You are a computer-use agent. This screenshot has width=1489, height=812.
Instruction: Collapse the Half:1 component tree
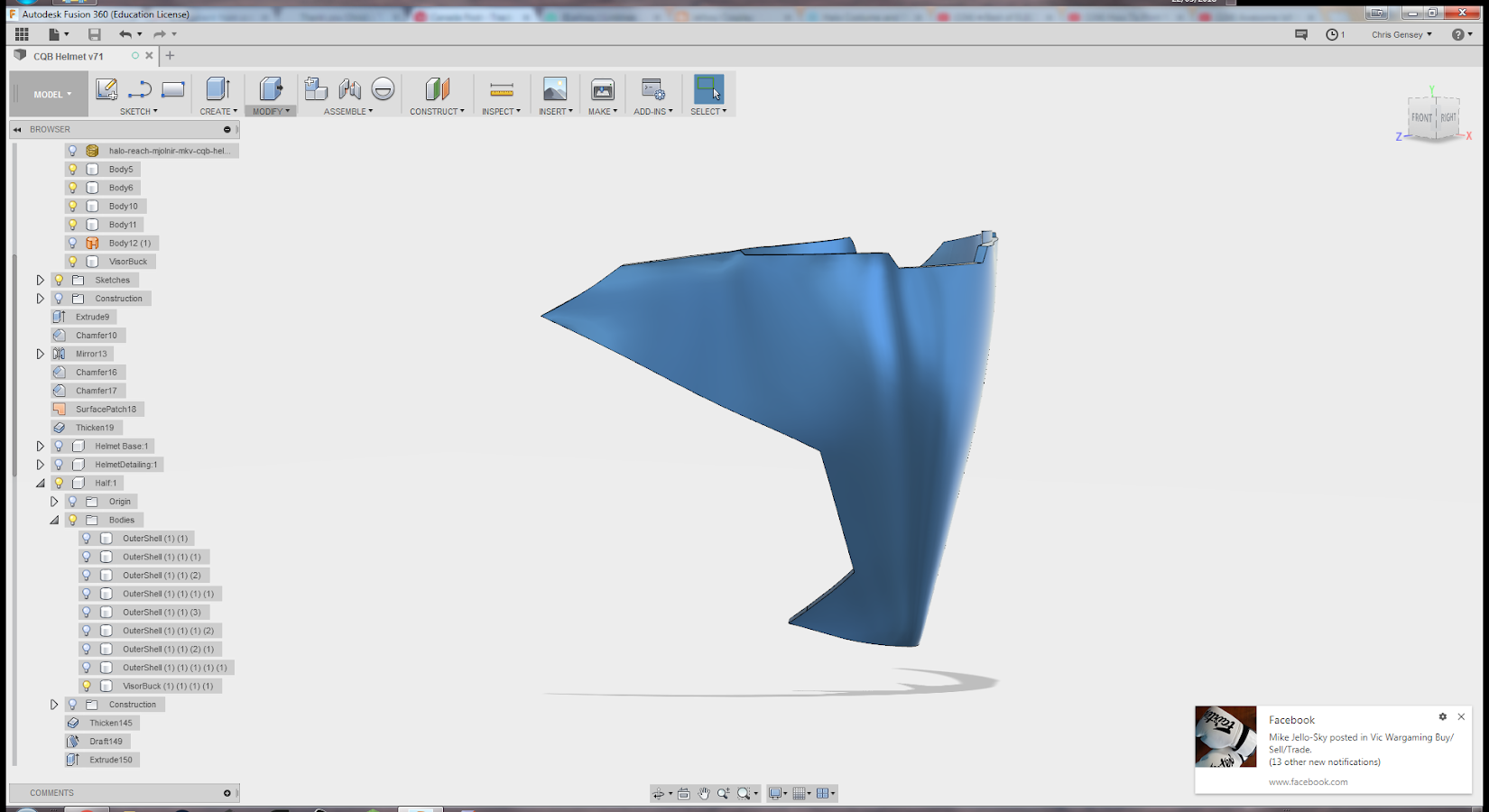click(41, 484)
